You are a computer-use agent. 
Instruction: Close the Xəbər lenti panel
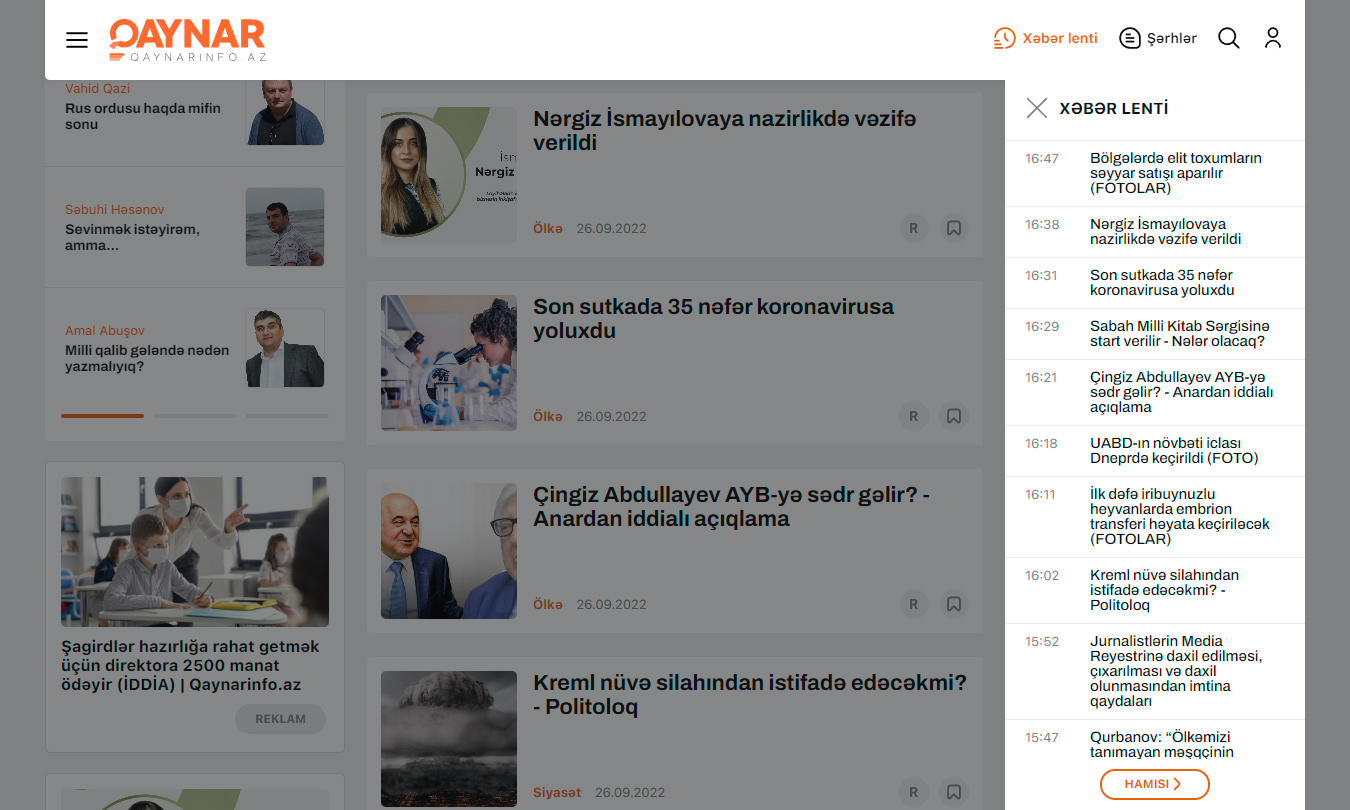(x=1036, y=108)
